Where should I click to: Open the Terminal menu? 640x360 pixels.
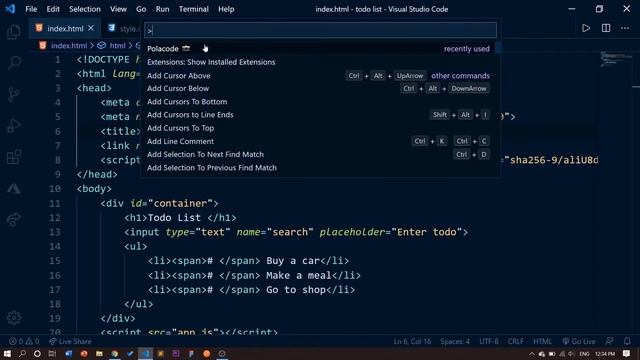[x=193, y=9]
